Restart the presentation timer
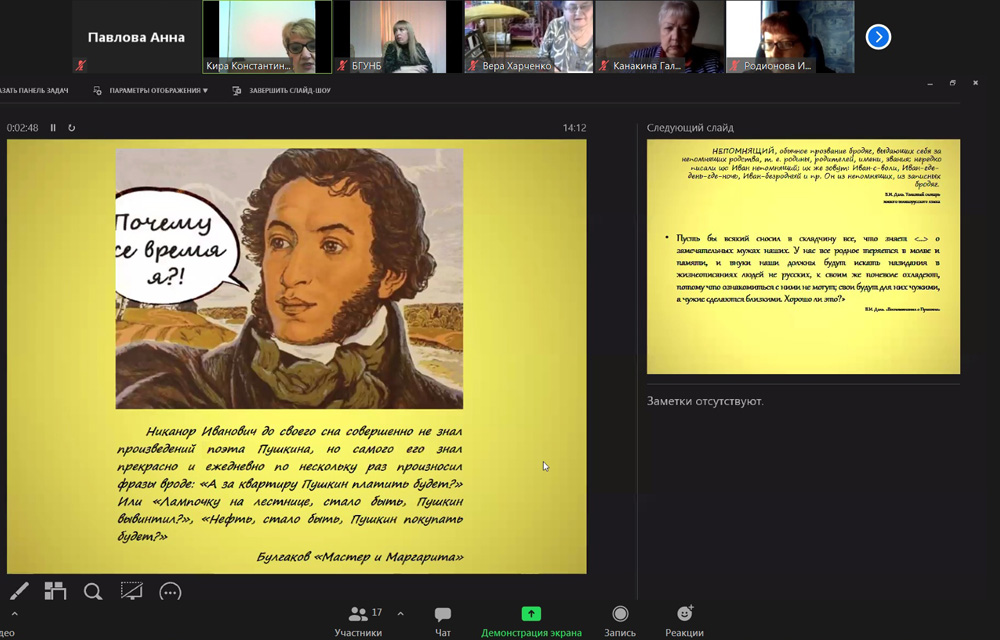 coord(71,128)
